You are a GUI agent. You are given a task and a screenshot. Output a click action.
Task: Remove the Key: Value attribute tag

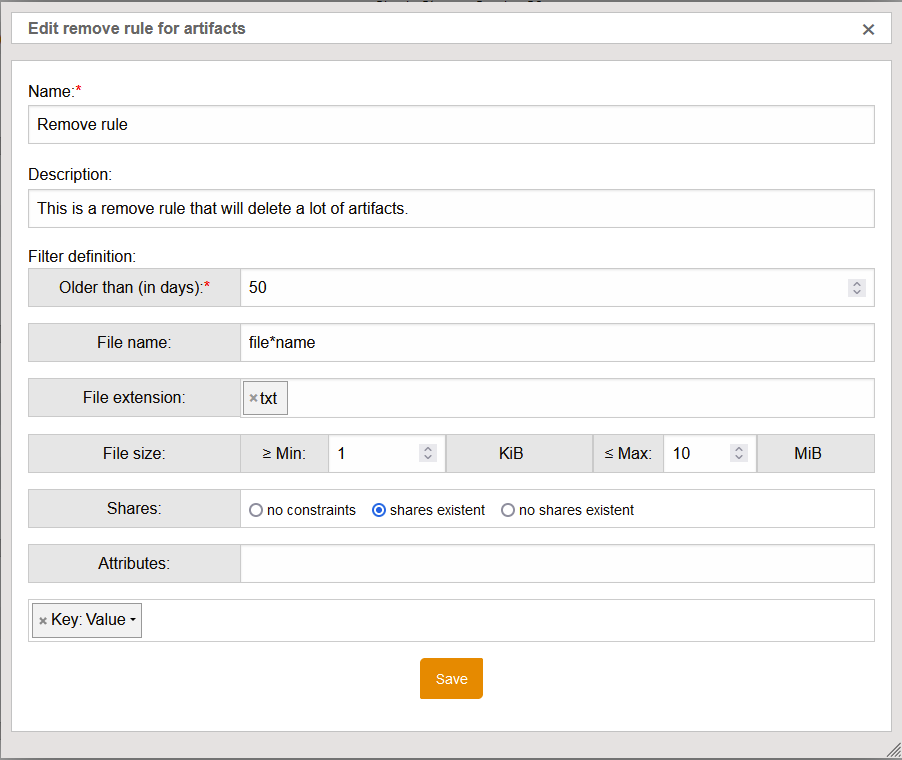(x=42, y=621)
